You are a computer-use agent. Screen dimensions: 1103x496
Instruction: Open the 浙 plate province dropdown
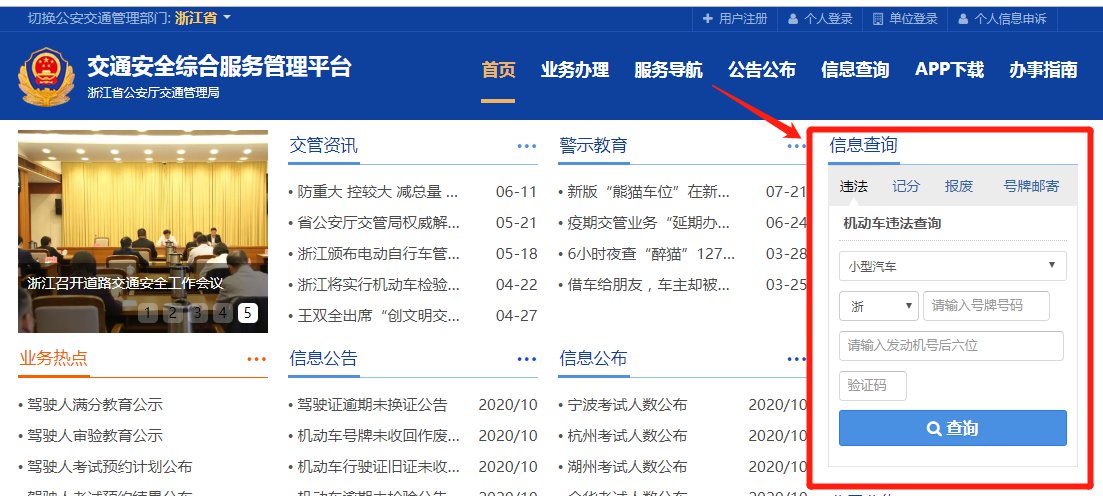pyautogui.click(x=878, y=306)
